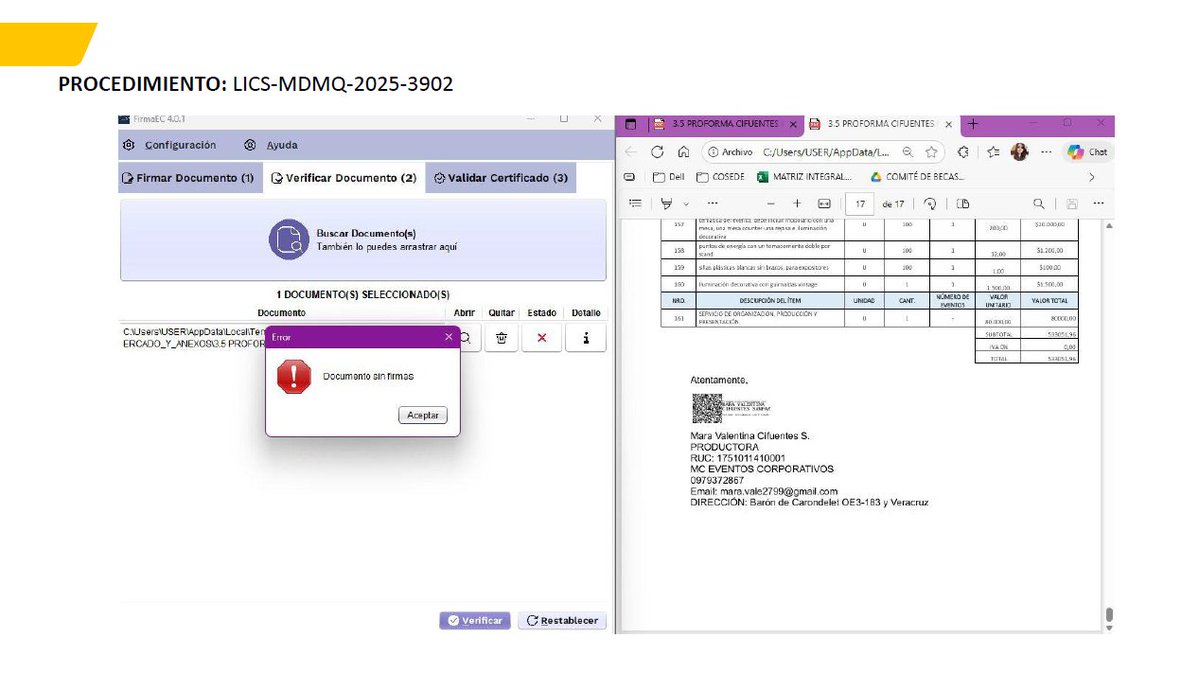Image resolution: width=1199 pixels, height=673 pixels.
Task: Click the browser back arrow
Action: coord(631,152)
